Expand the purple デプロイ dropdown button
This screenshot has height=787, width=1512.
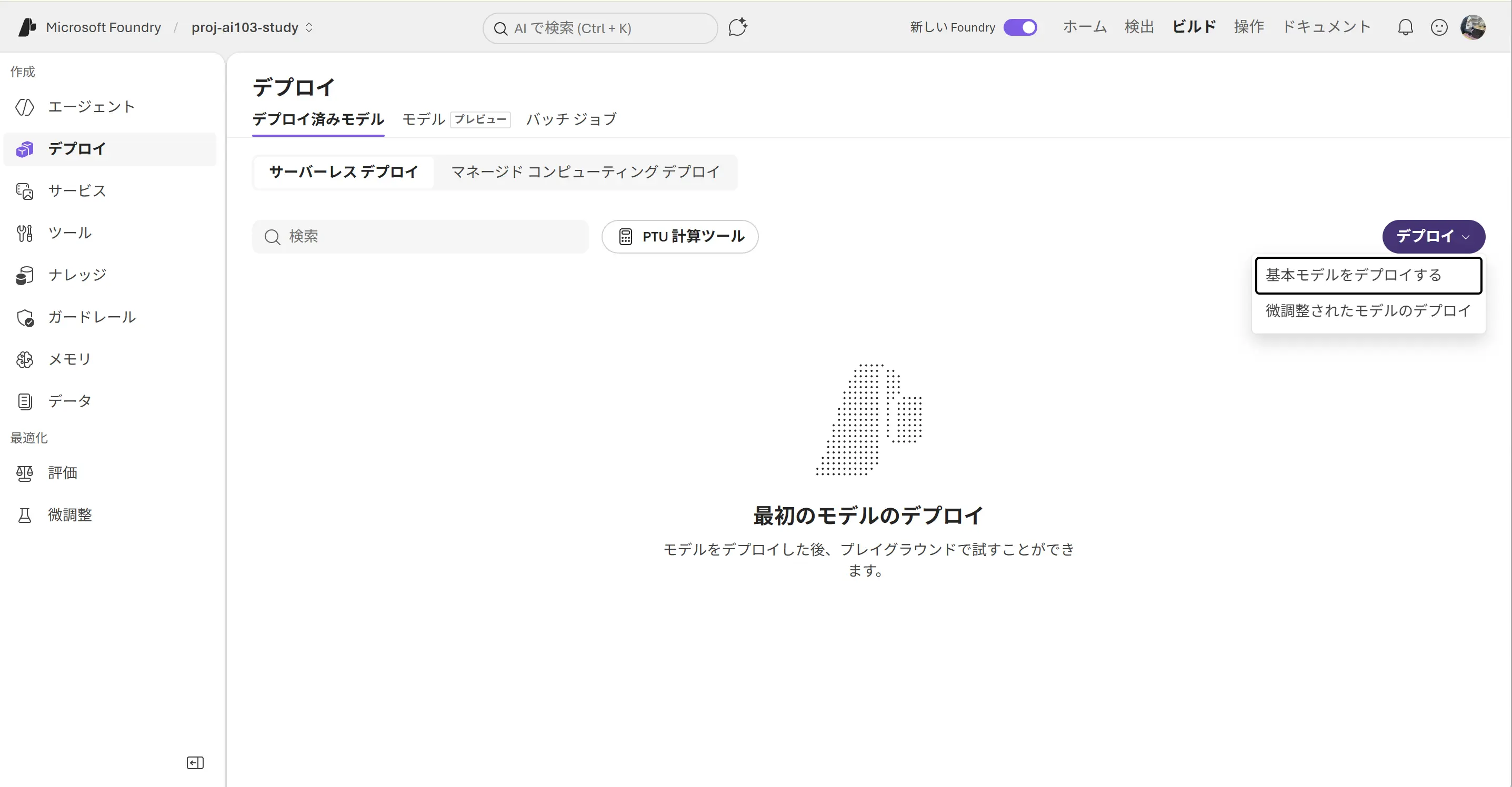pos(1434,237)
